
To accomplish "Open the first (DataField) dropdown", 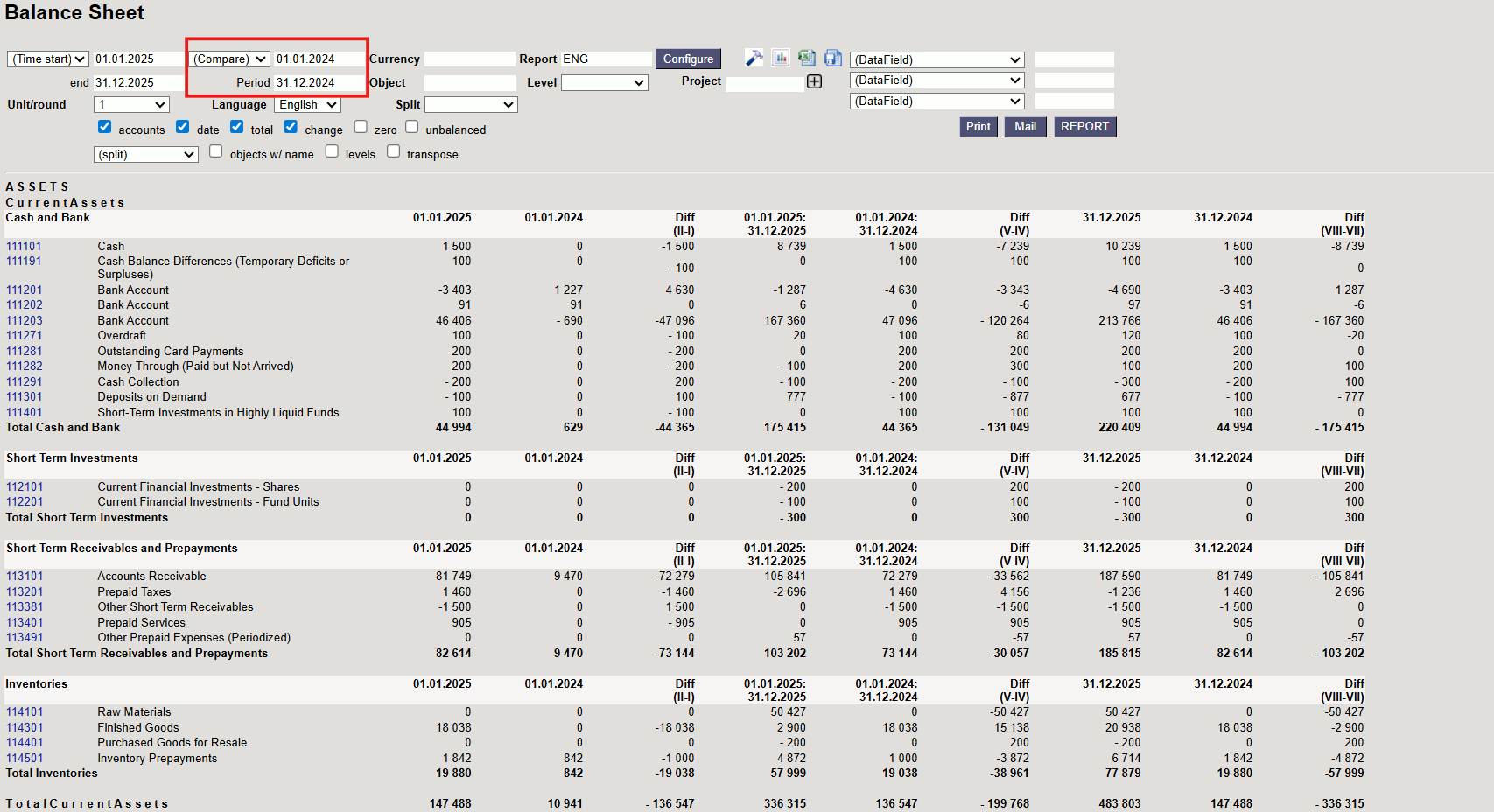I will tap(936, 59).
